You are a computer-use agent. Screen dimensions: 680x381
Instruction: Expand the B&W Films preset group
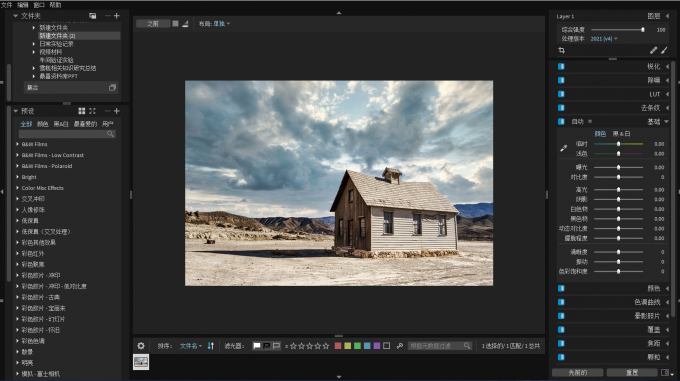tap(17, 144)
